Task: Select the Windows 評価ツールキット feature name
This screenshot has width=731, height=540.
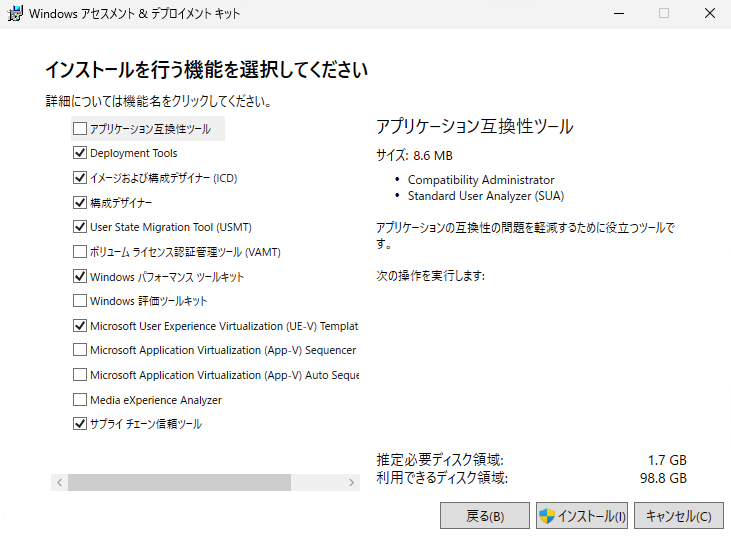Action: [x=148, y=301]
